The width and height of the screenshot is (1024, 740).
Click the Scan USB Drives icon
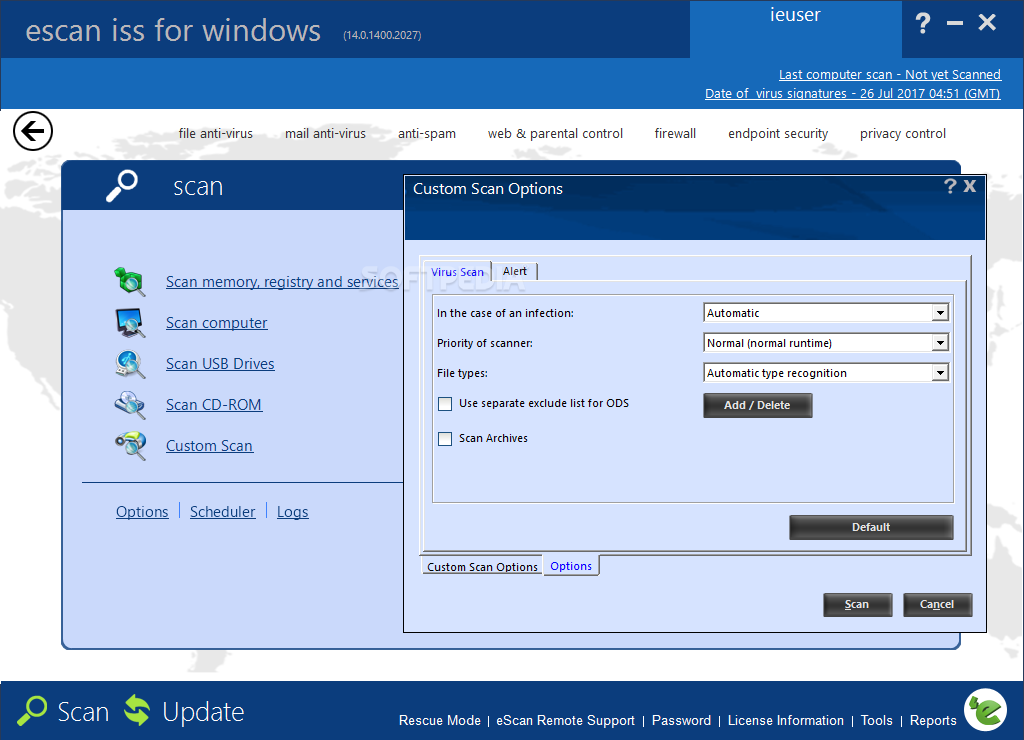130,364
